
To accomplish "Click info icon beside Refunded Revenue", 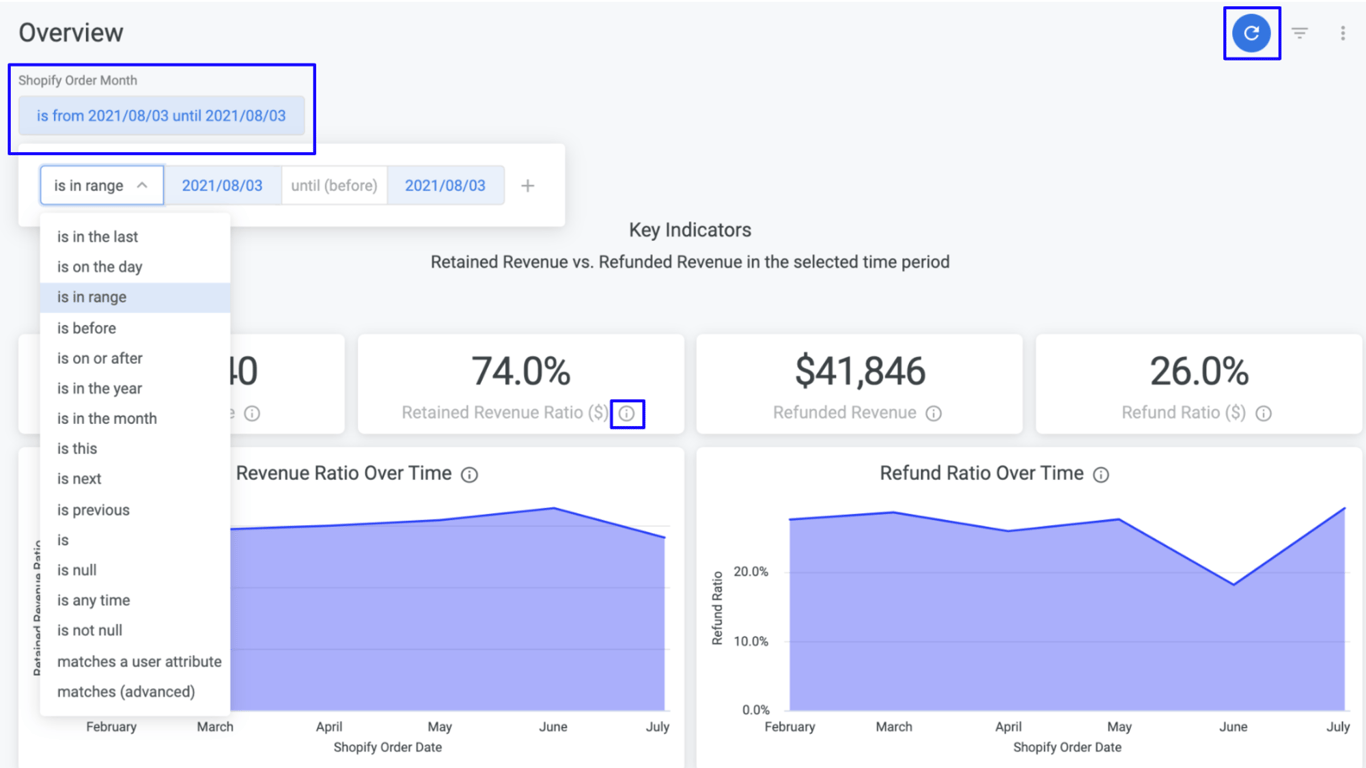I will [934, 413].
